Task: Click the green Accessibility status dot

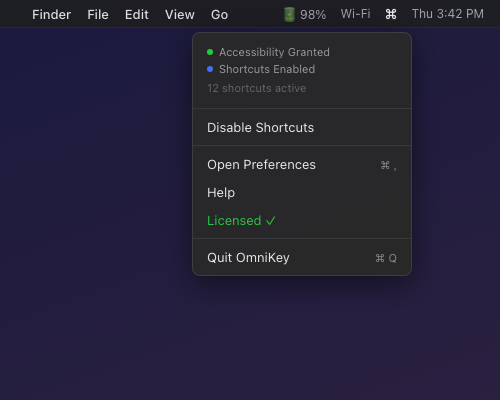Action: pyautogui.click(x=210, y=52)
